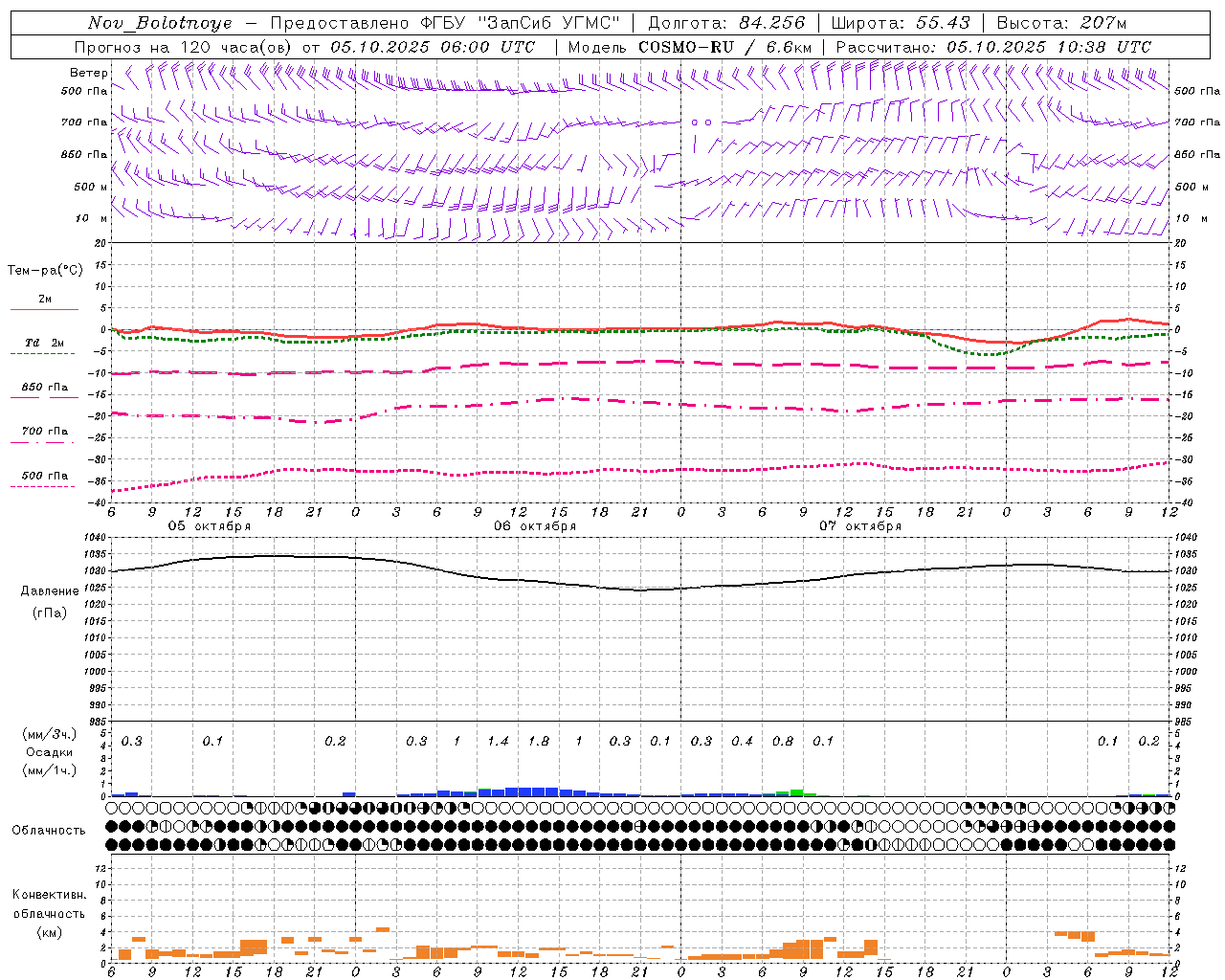Click the '05 октября' date label
The width and height of the screenshot is (1225, 980).
[x=210, y=526]
